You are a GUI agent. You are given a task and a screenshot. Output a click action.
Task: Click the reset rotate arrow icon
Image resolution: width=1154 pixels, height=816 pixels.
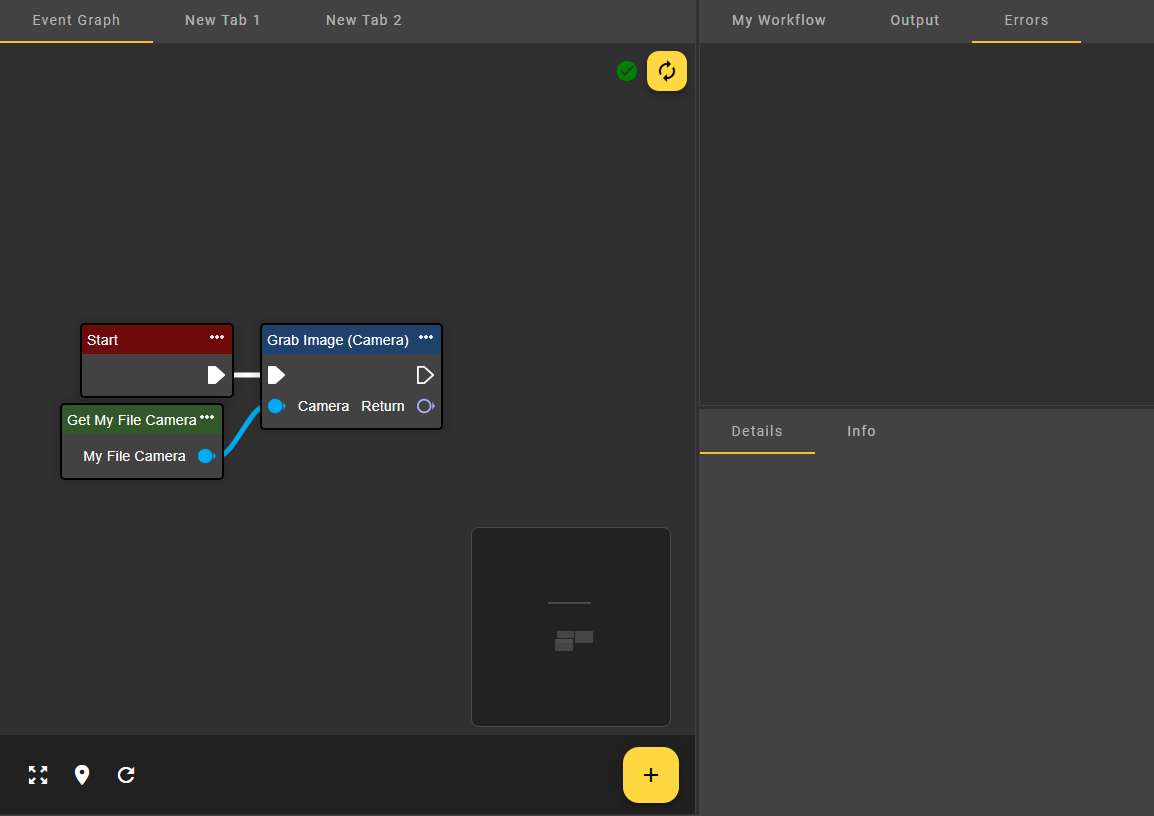pyautogui.click(x=126, y=775)
